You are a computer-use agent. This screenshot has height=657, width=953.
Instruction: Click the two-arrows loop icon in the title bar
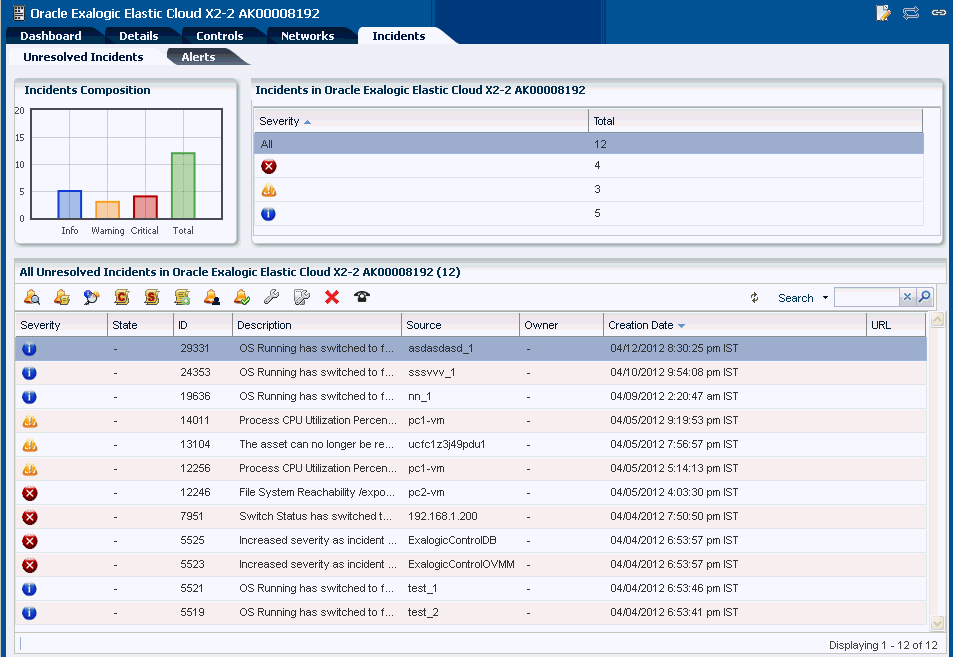pyautogui.click(x=911, y=13)
